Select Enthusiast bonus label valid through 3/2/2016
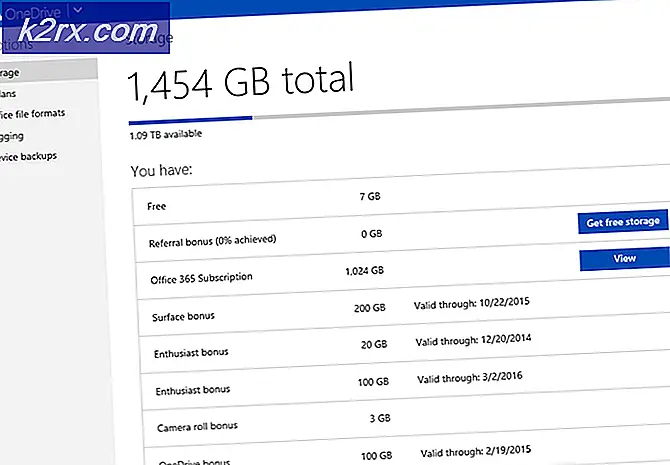 click(x=193, y=390)
